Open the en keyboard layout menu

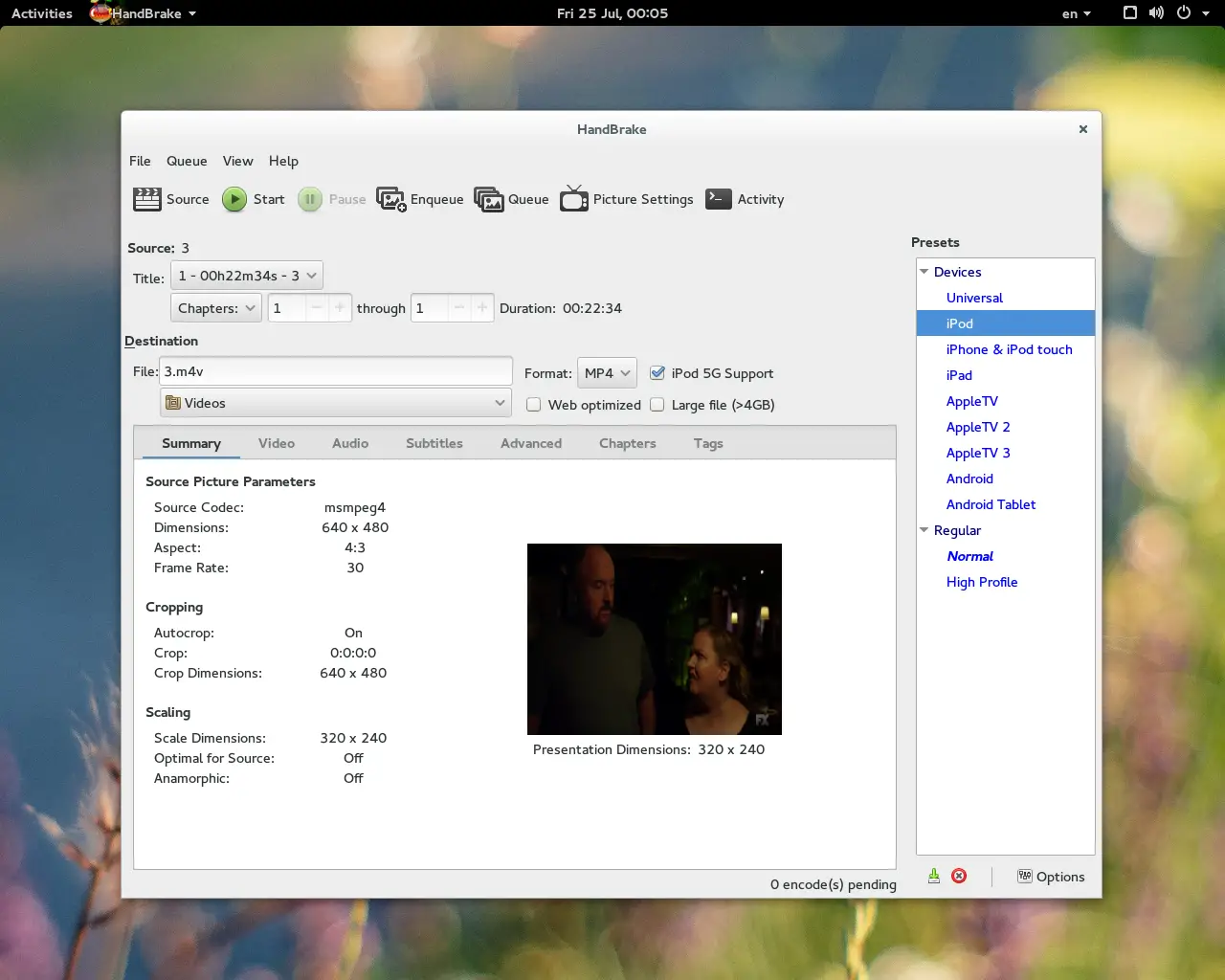pyautogui.click(x=1077, y=13)
